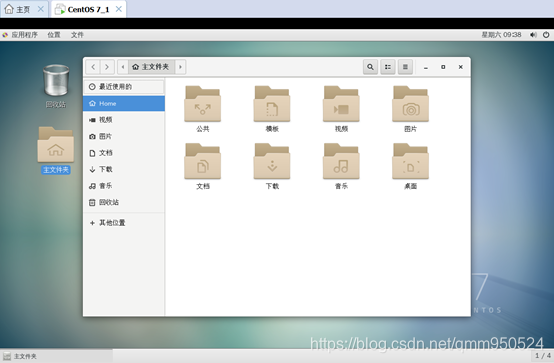This screenshot has width=554, height=363.
Task: Click path bar left scroll arrow
Action: click(x=123, y=67)
